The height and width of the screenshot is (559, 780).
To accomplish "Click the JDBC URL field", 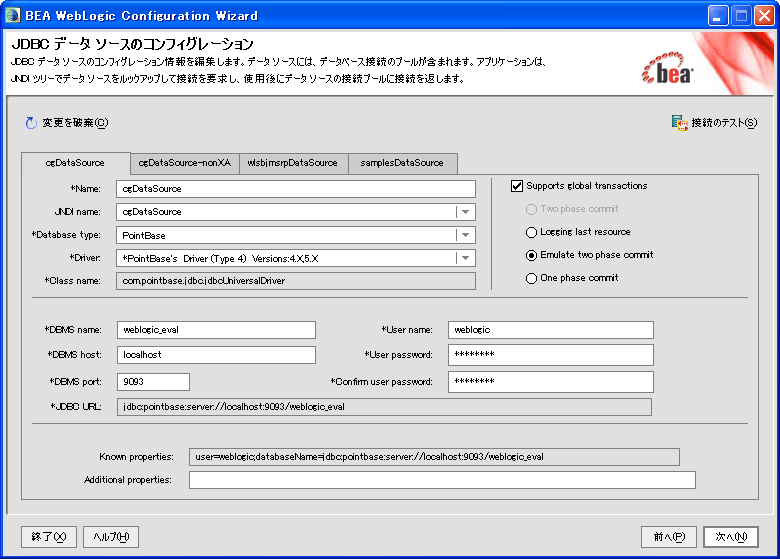I will (x=384, y=407).
